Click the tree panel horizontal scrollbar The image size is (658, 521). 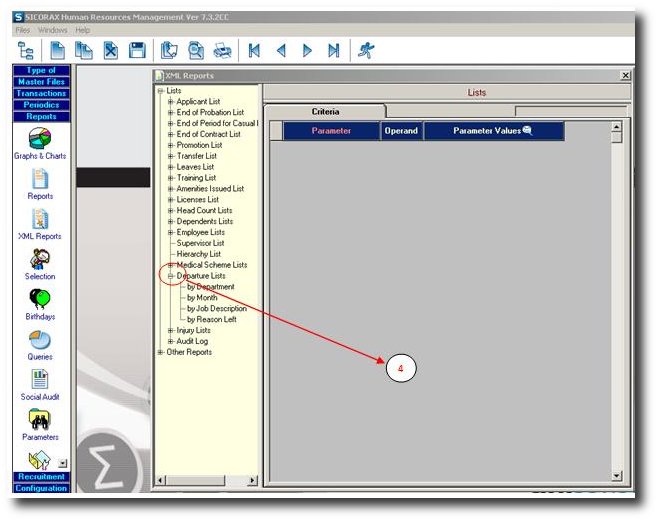tap(205, 481)
